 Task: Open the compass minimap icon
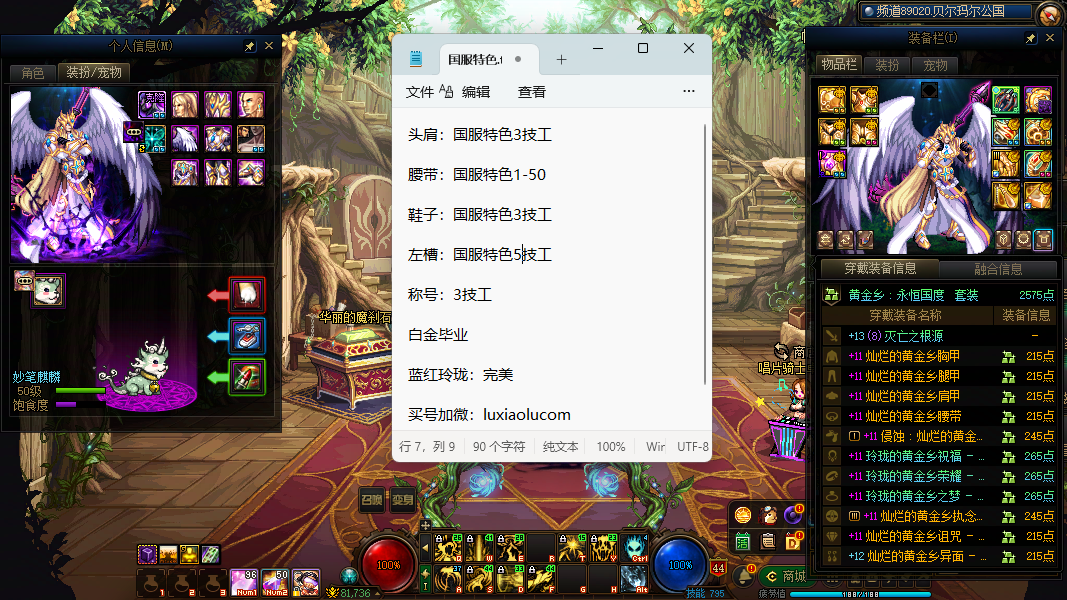point(1049,13)
